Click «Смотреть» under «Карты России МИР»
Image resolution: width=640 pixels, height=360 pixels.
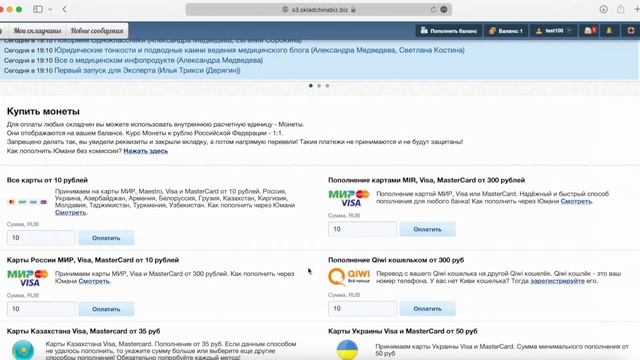point(94,281)
